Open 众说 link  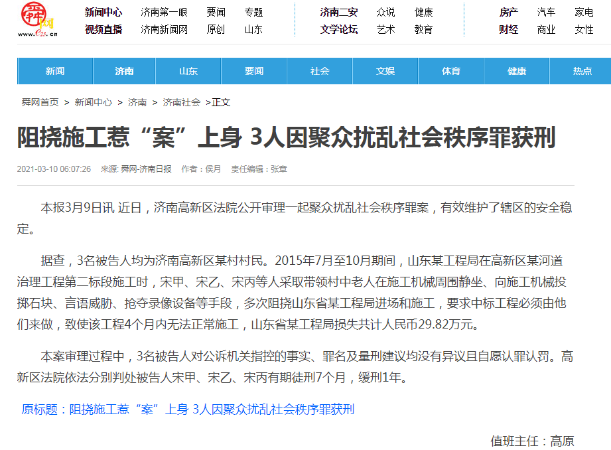click(x=386, y=12)
